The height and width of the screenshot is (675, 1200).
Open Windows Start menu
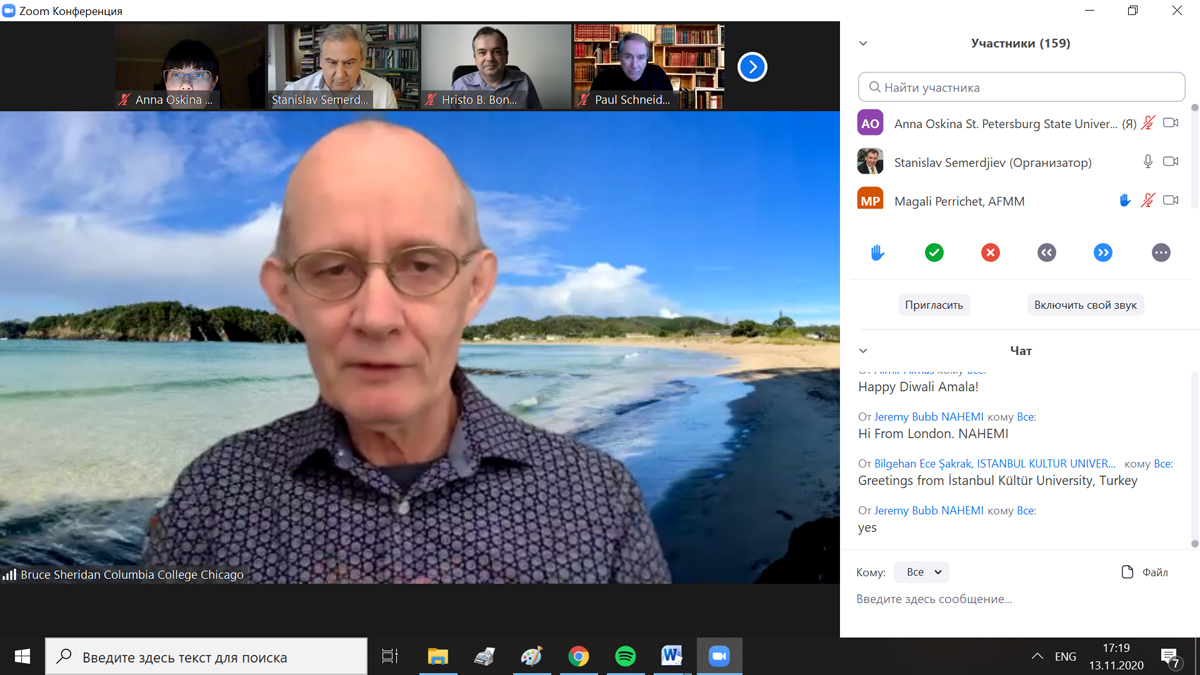pos(22,656)
